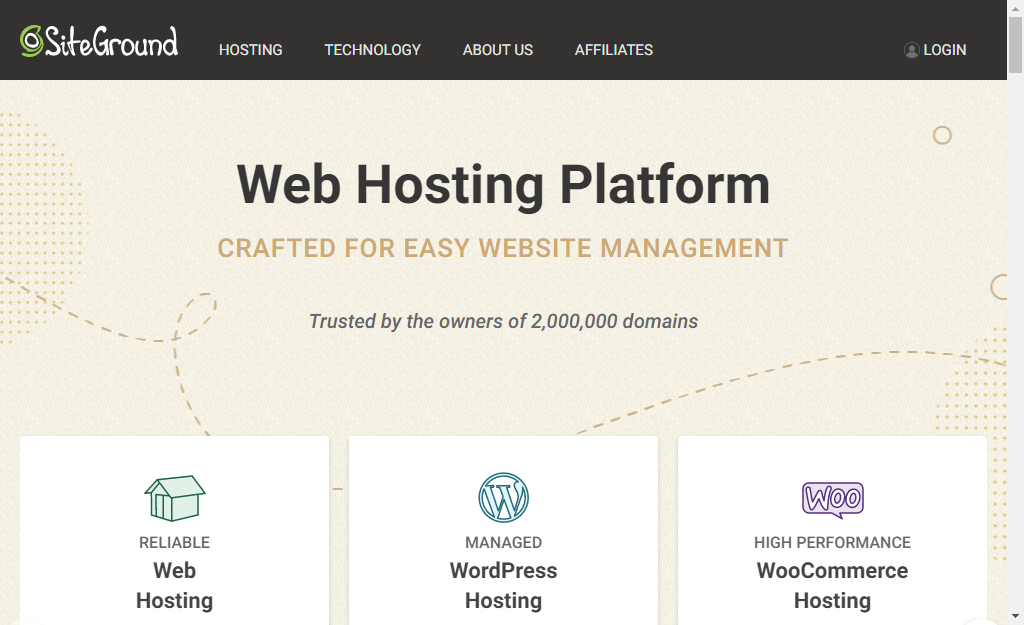Click the green house Web Hosting icon
1024x625 pixels.
[x=174, y=498]
